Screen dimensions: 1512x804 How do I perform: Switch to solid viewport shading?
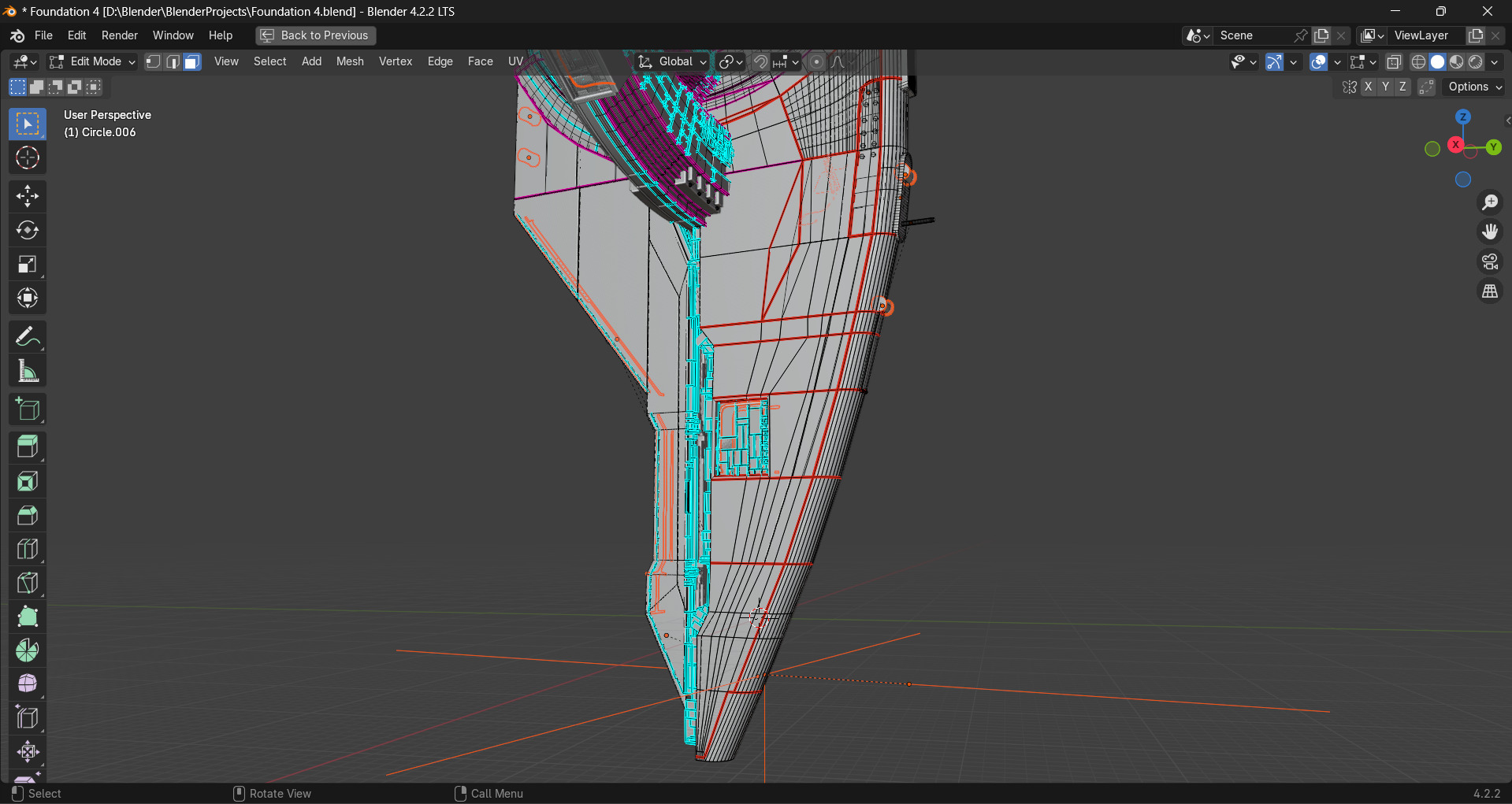pyautogui.click(x=1438, y=62)
